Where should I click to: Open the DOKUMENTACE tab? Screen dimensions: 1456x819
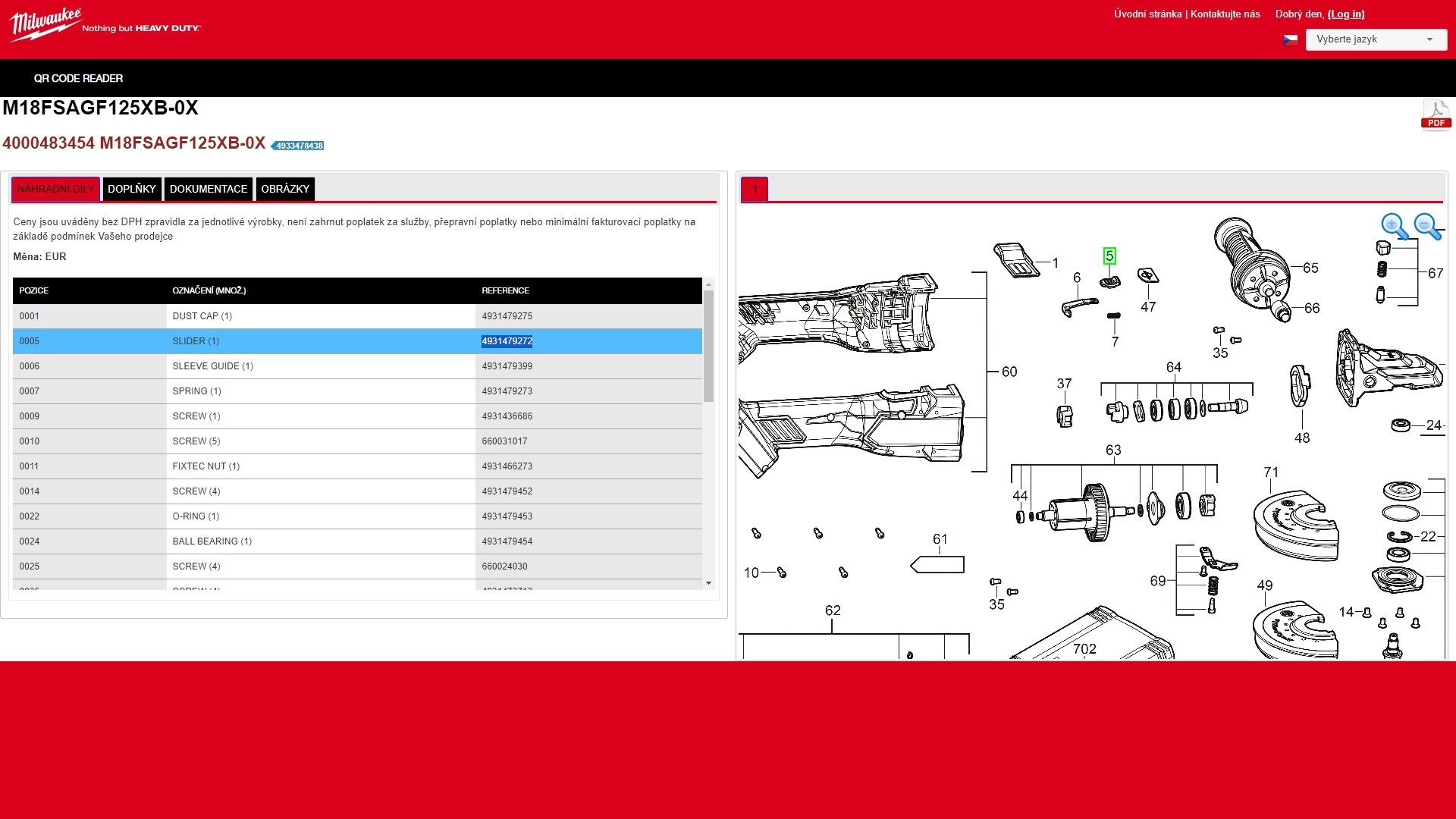point(209,189)
